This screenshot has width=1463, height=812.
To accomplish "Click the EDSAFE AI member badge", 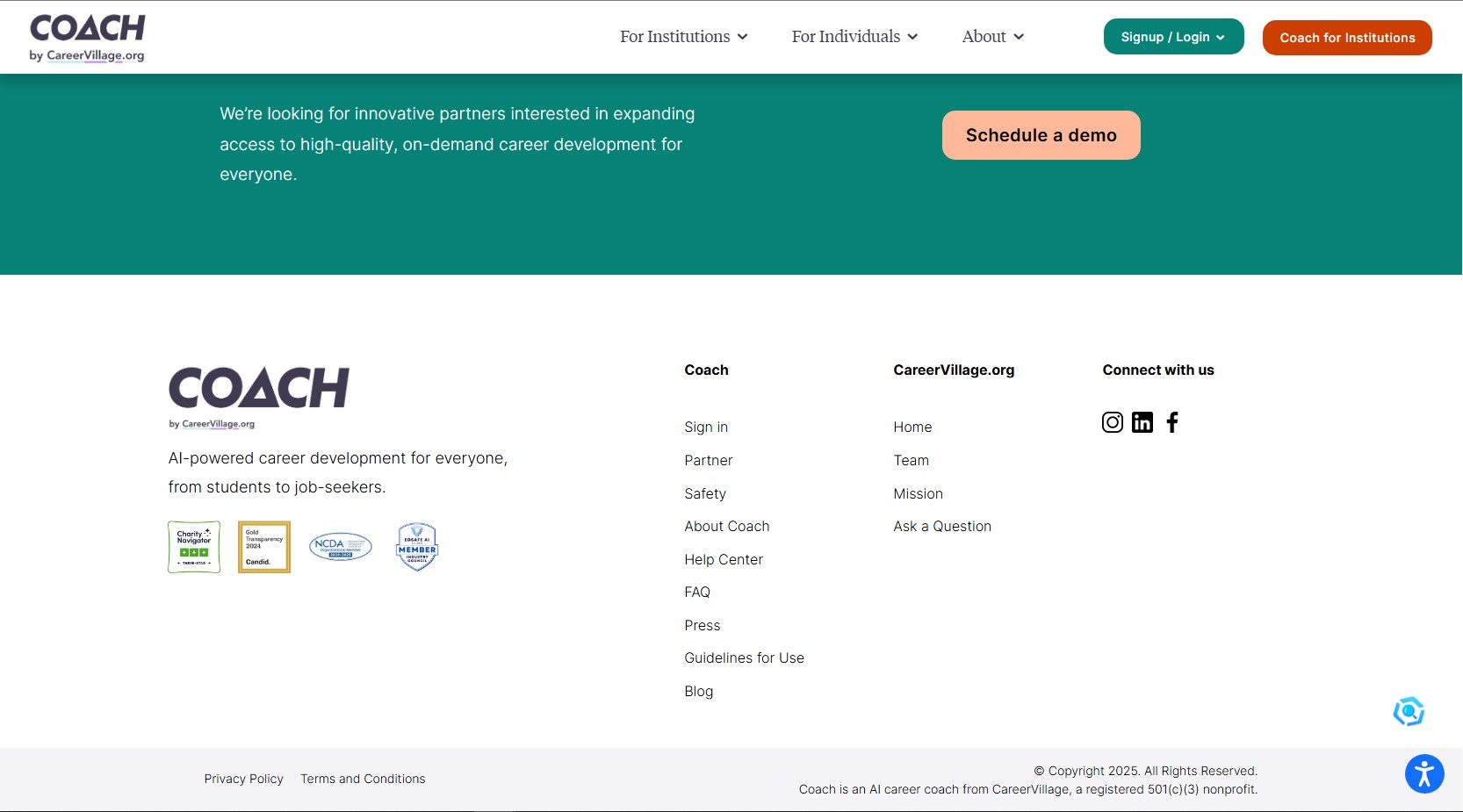I will click(x=417, y=547).
